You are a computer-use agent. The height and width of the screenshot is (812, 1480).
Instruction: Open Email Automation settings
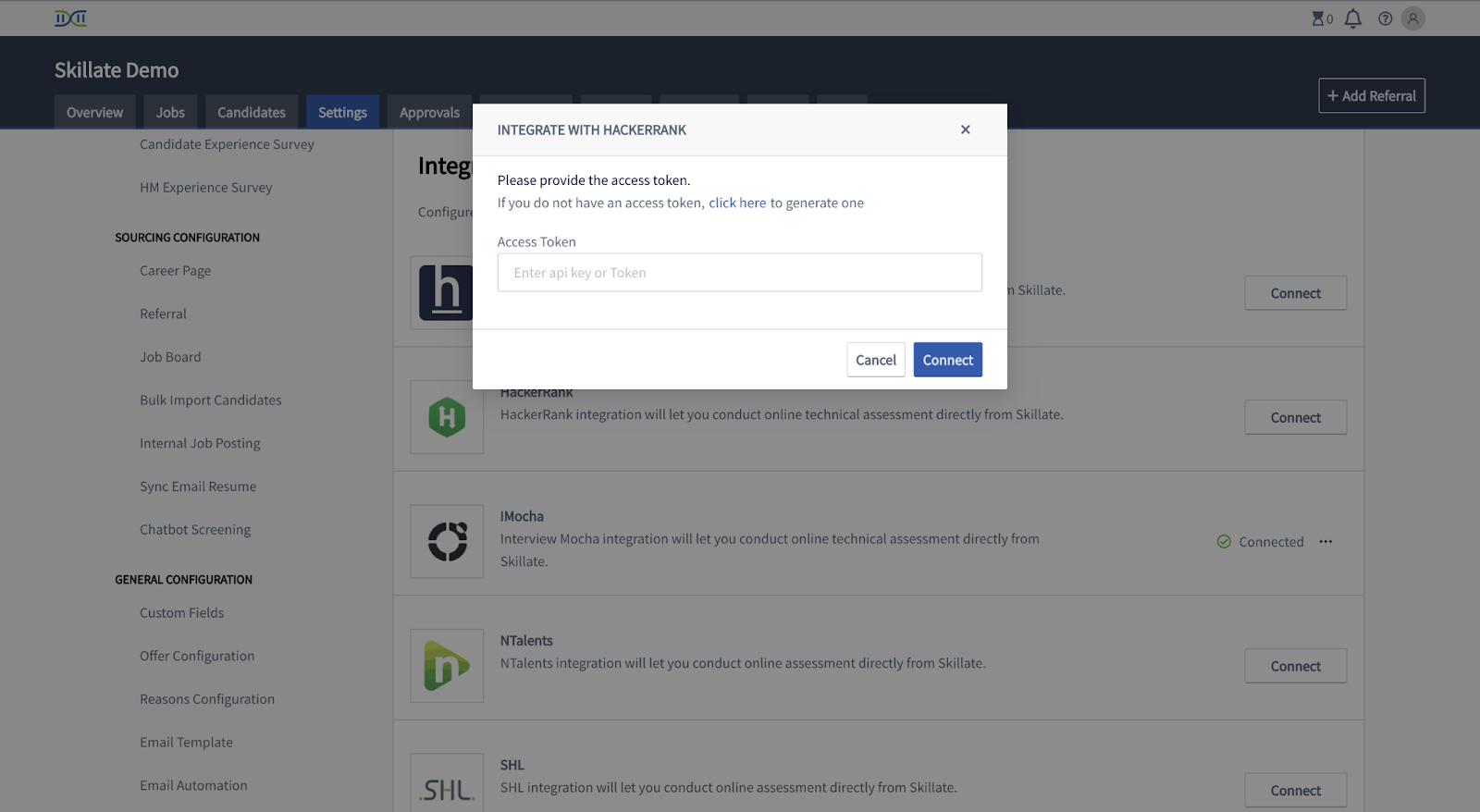[x=193, y=786]
